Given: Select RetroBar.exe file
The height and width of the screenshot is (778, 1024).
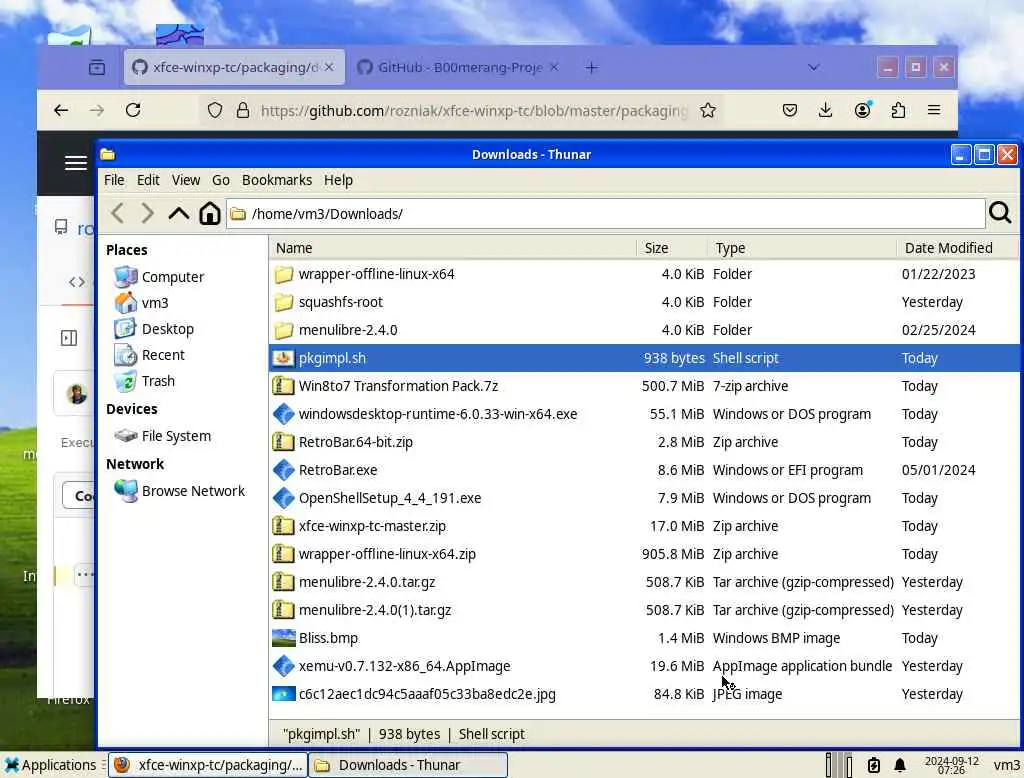Looking at the screenshot, I should [644, 470].
